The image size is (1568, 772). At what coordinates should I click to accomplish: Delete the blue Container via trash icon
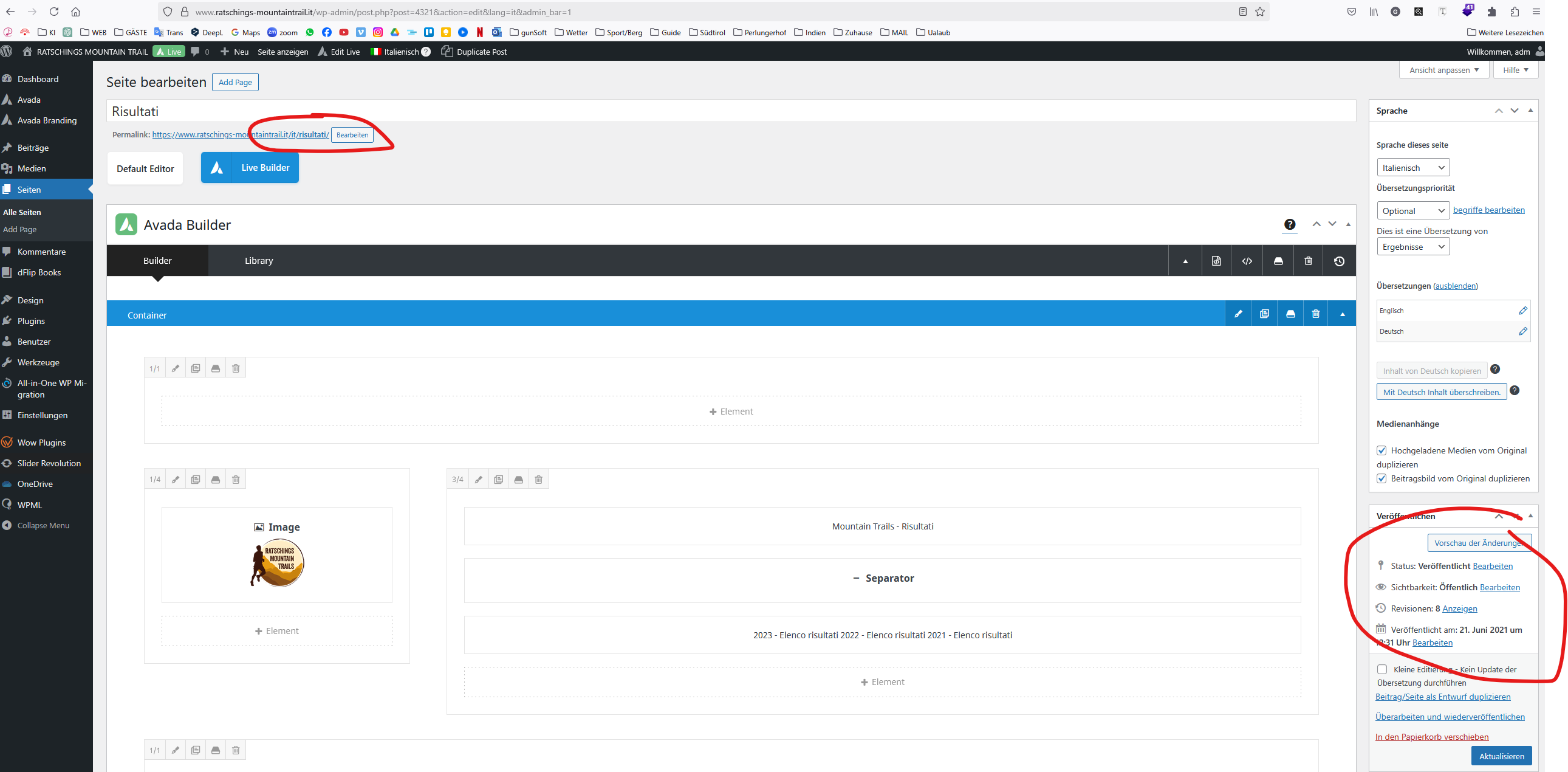coord(1315,314)
